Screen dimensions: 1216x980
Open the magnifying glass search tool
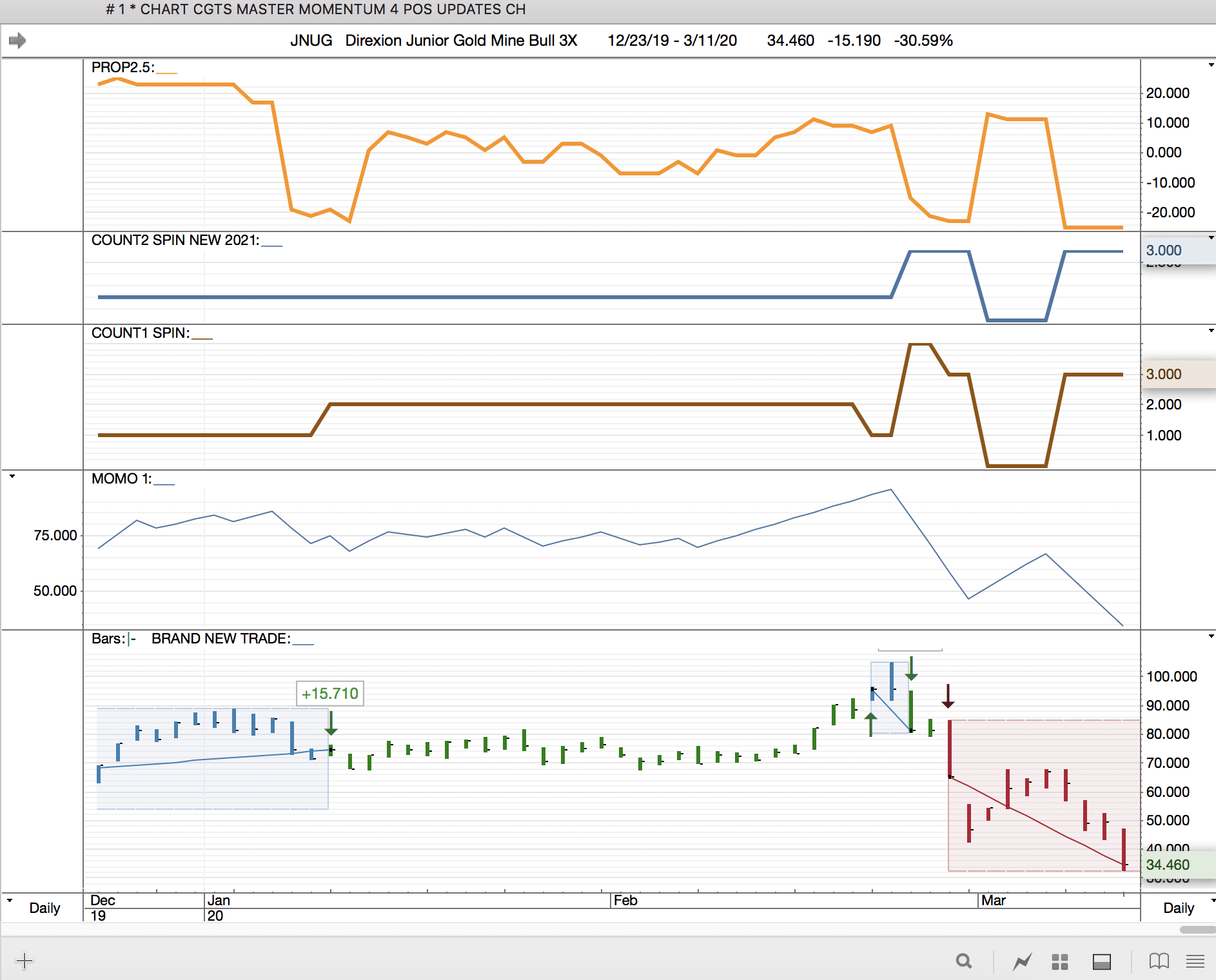point(964,961)
